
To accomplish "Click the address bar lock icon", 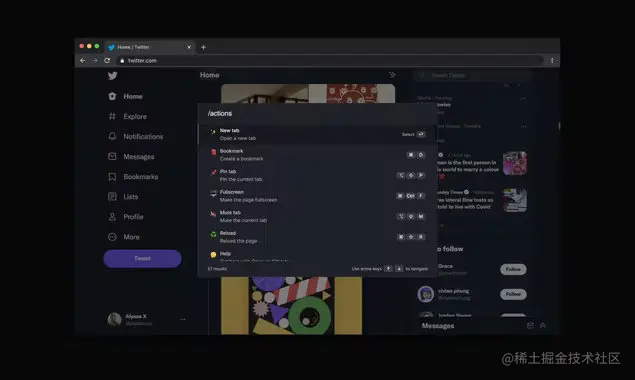I will pos(122,60).
